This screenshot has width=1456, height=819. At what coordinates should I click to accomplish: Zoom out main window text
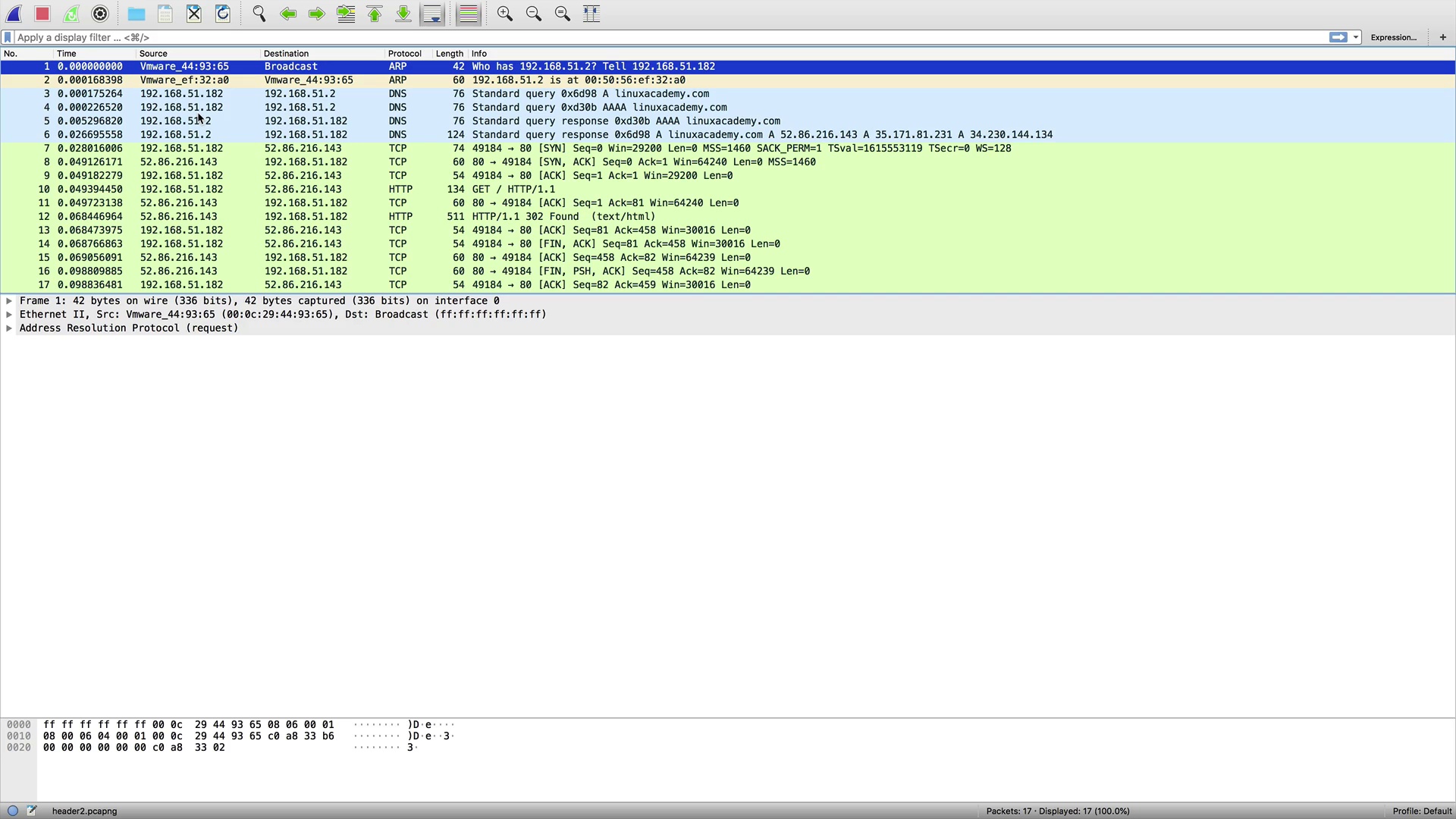click(534, 14)
